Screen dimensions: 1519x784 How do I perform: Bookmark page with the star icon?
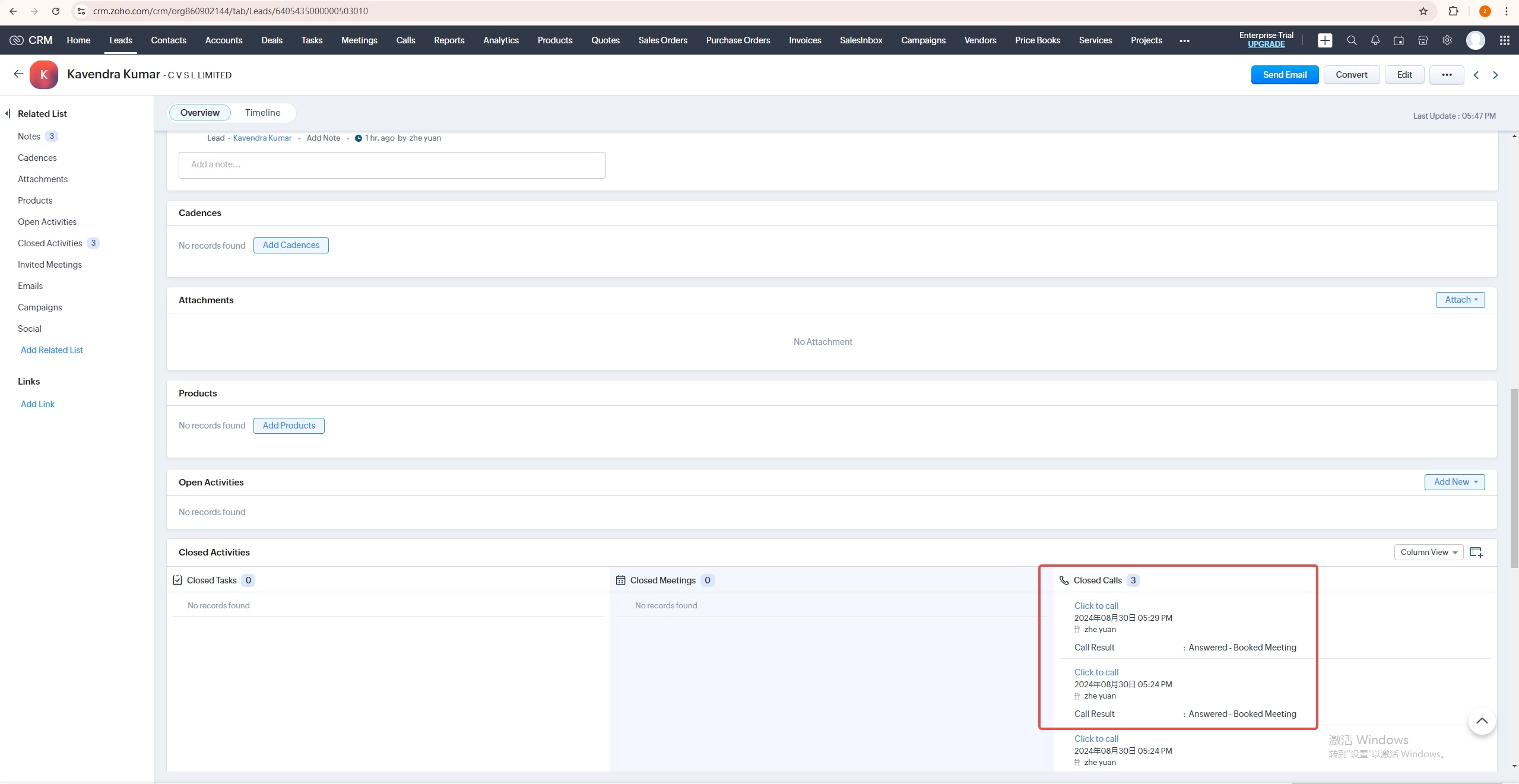pyautogui.click(x=1423, y=11)
